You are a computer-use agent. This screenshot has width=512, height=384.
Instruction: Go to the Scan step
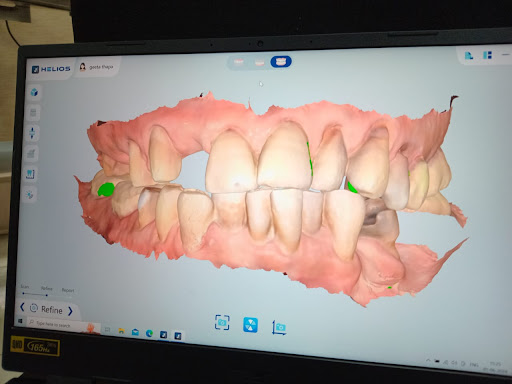click(x=25, y=287)
